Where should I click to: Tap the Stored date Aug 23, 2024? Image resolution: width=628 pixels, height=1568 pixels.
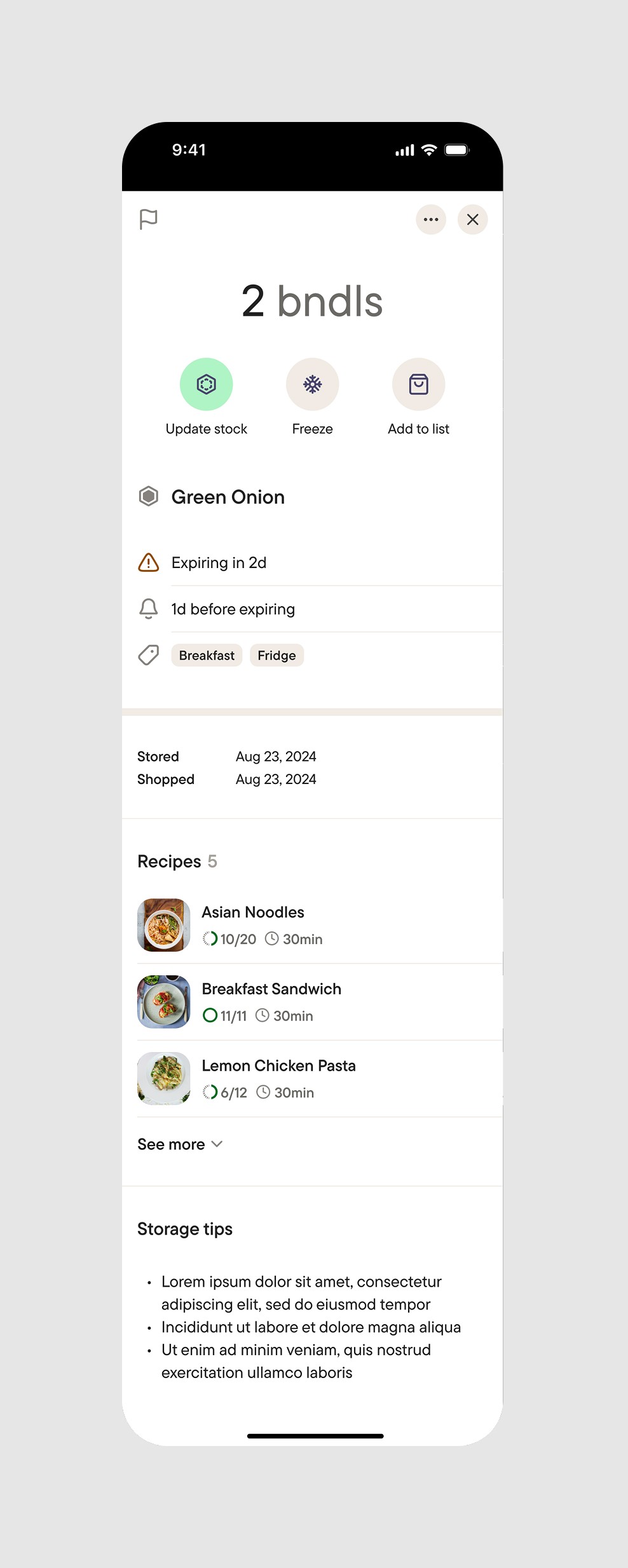pos(276,757)
